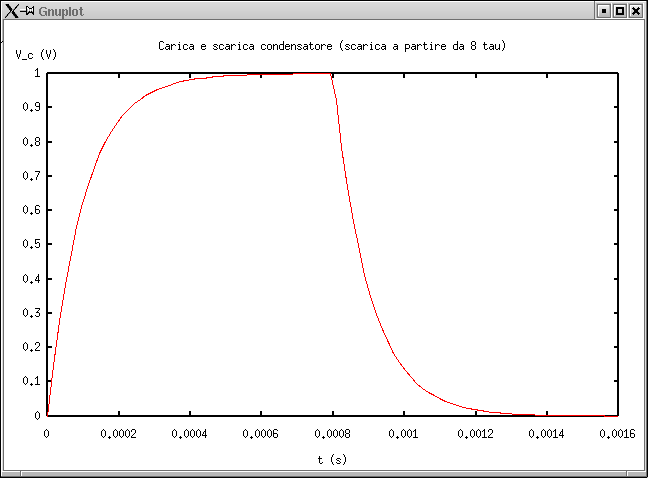
Task: Click the 0.0008 x-axis tick label
Action: pos(332,434)
